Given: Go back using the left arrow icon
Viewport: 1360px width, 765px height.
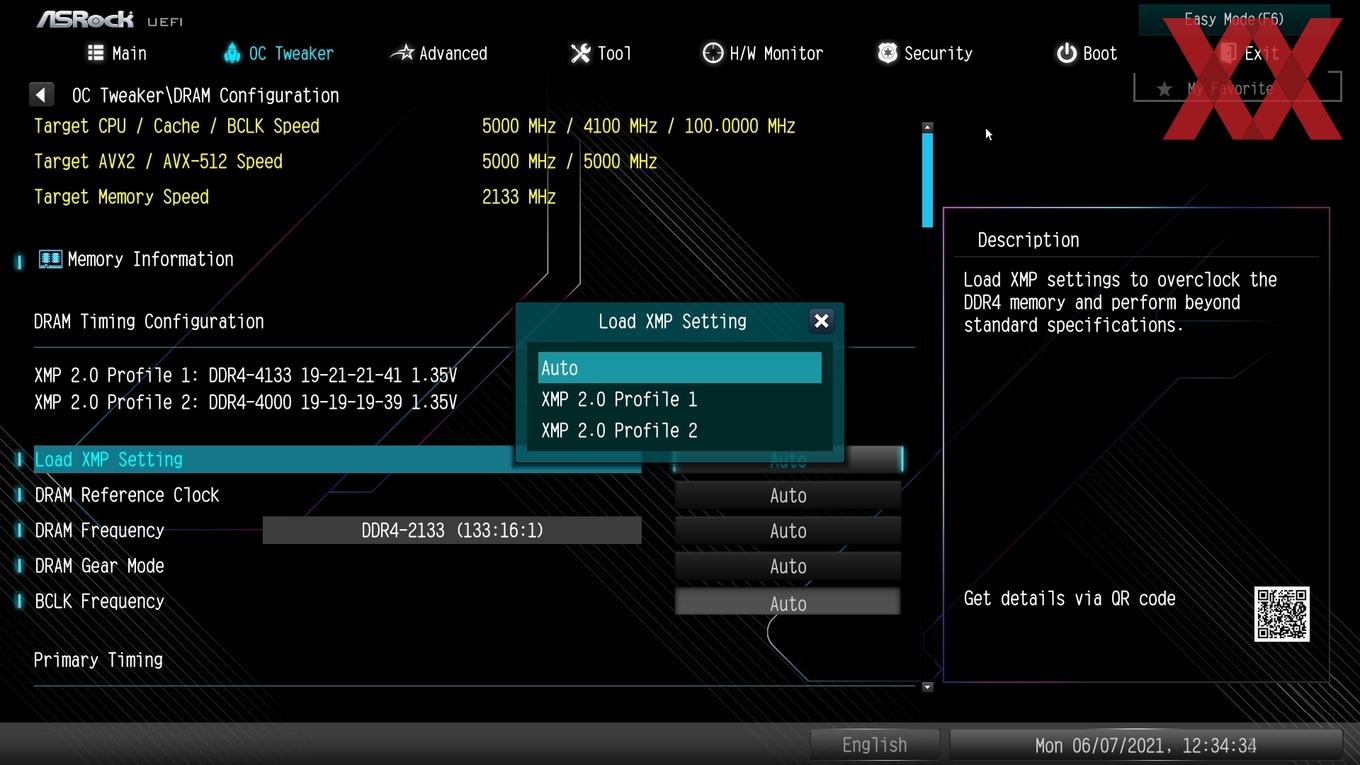Looking at the screenshot, I should 41,95.
